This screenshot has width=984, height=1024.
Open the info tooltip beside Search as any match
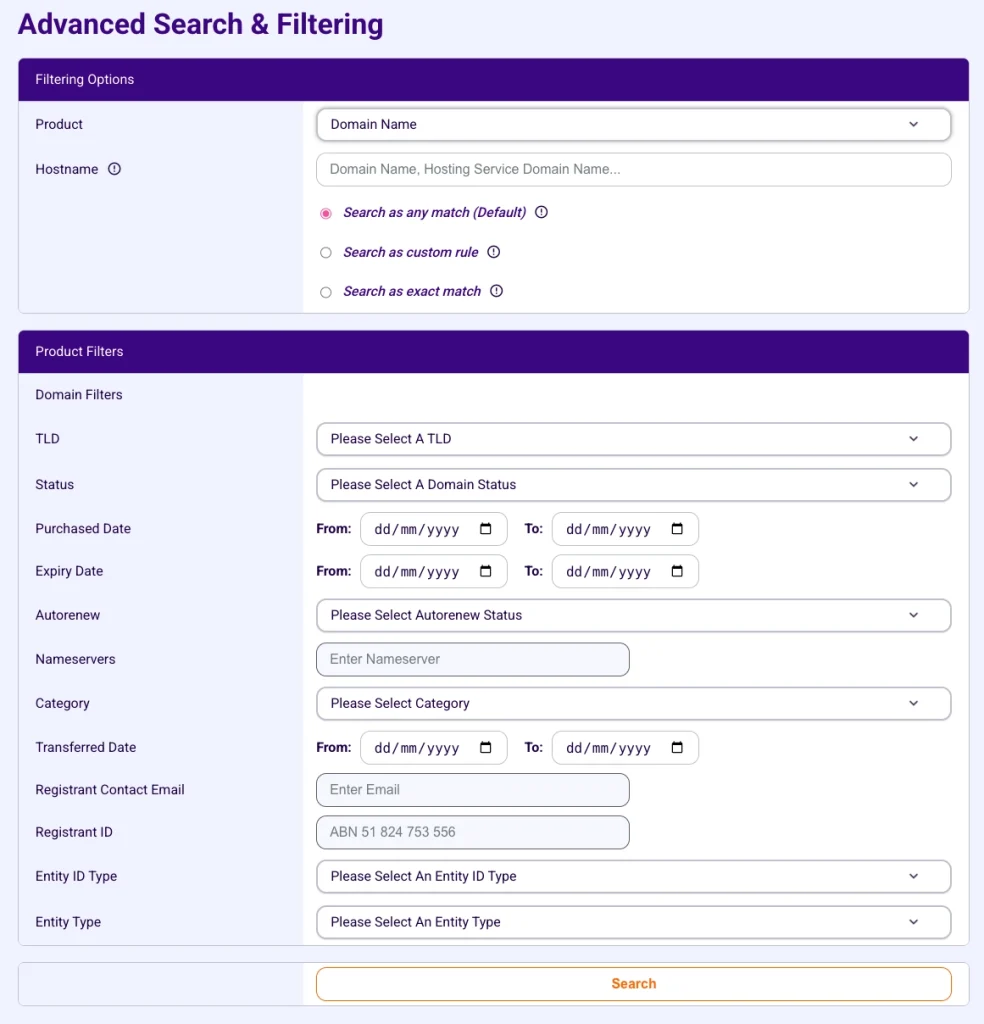(x=541, y=212)
